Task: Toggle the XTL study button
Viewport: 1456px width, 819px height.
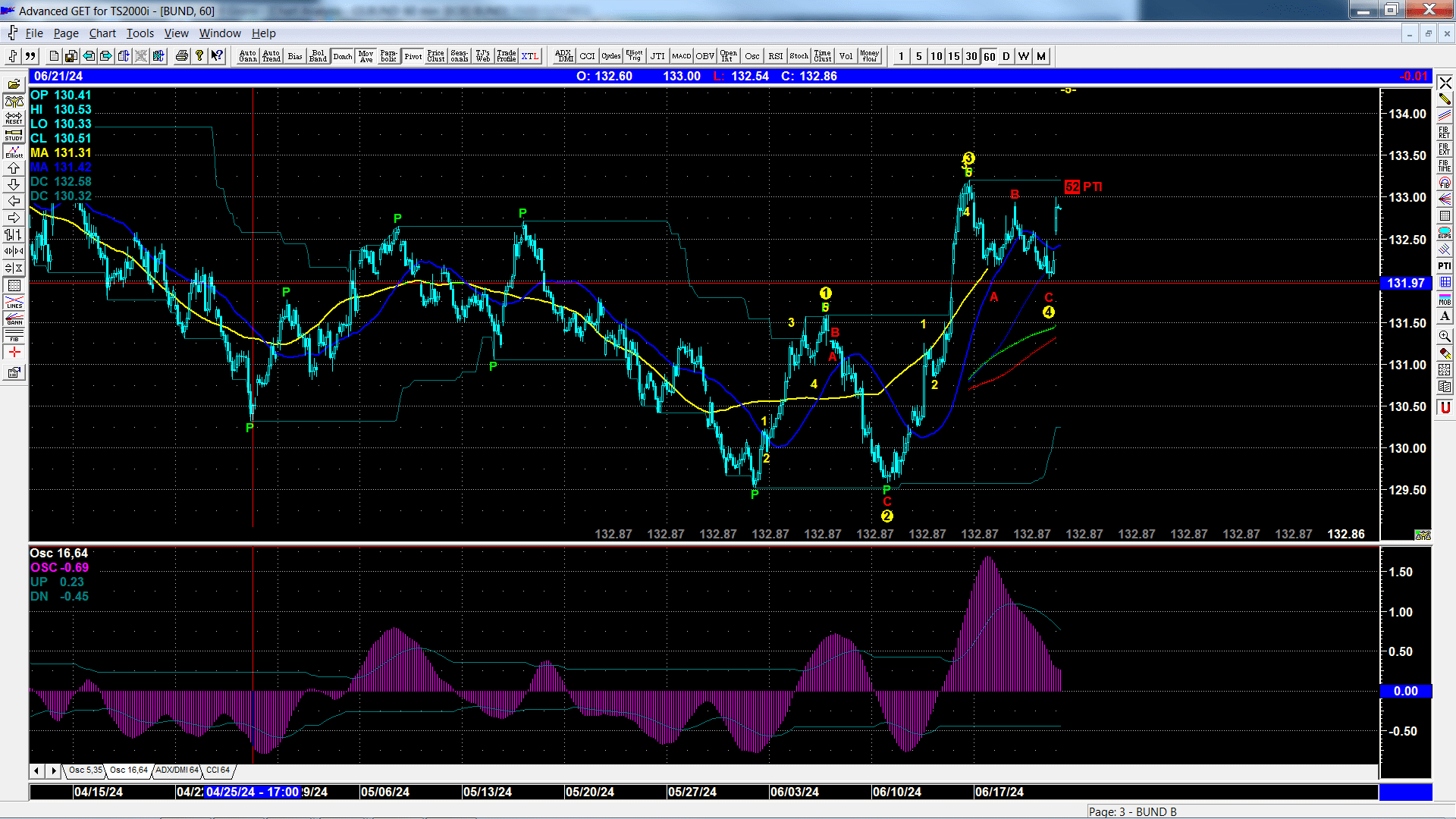Action: (x=530, y=56)
